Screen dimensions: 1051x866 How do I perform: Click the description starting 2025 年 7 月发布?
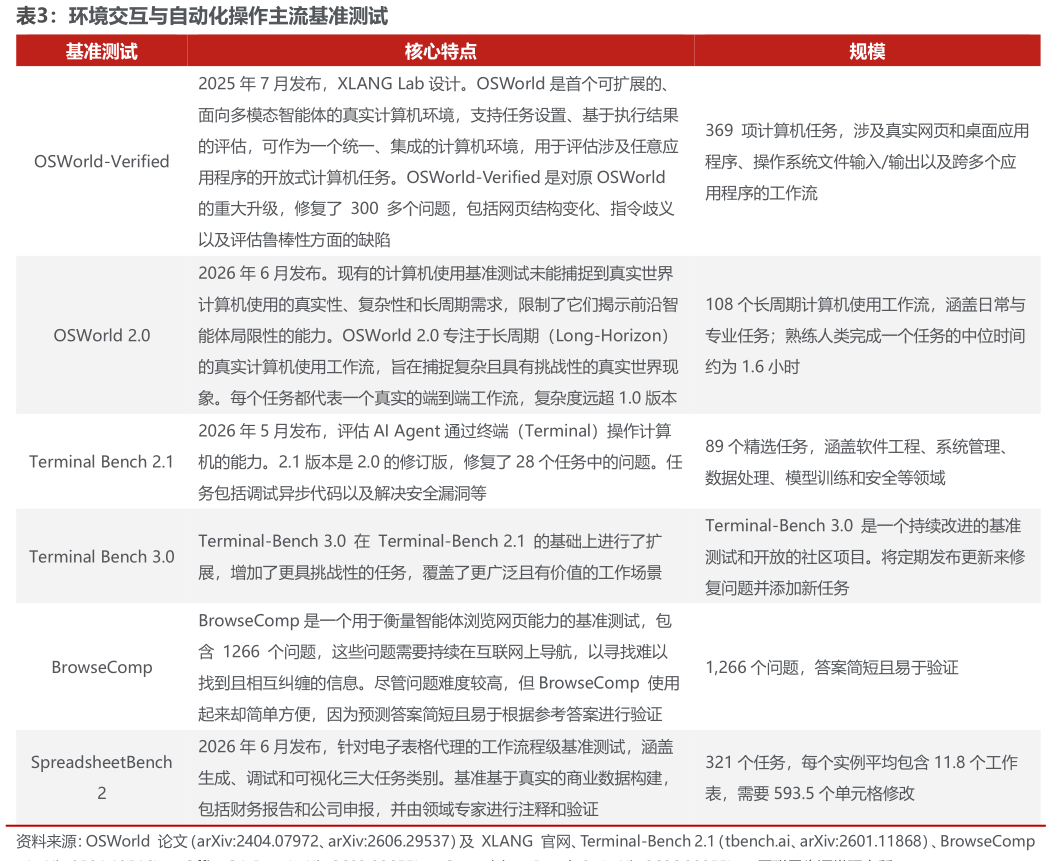pos(439,162)
